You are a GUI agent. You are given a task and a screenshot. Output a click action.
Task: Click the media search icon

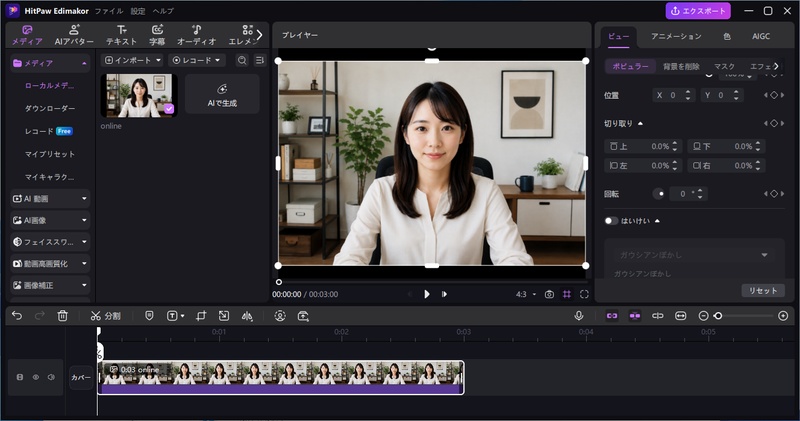[242, 60]
